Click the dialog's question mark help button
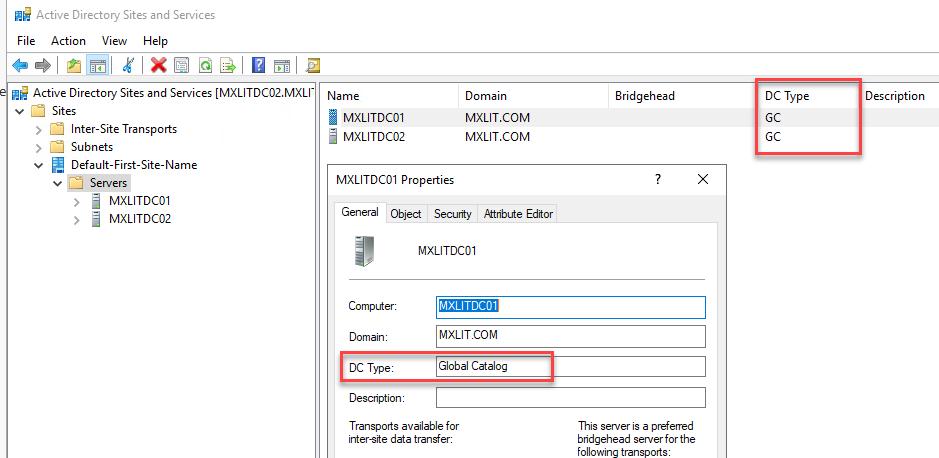The height and width of the screenshot is (458, 939). click(657, 180)
